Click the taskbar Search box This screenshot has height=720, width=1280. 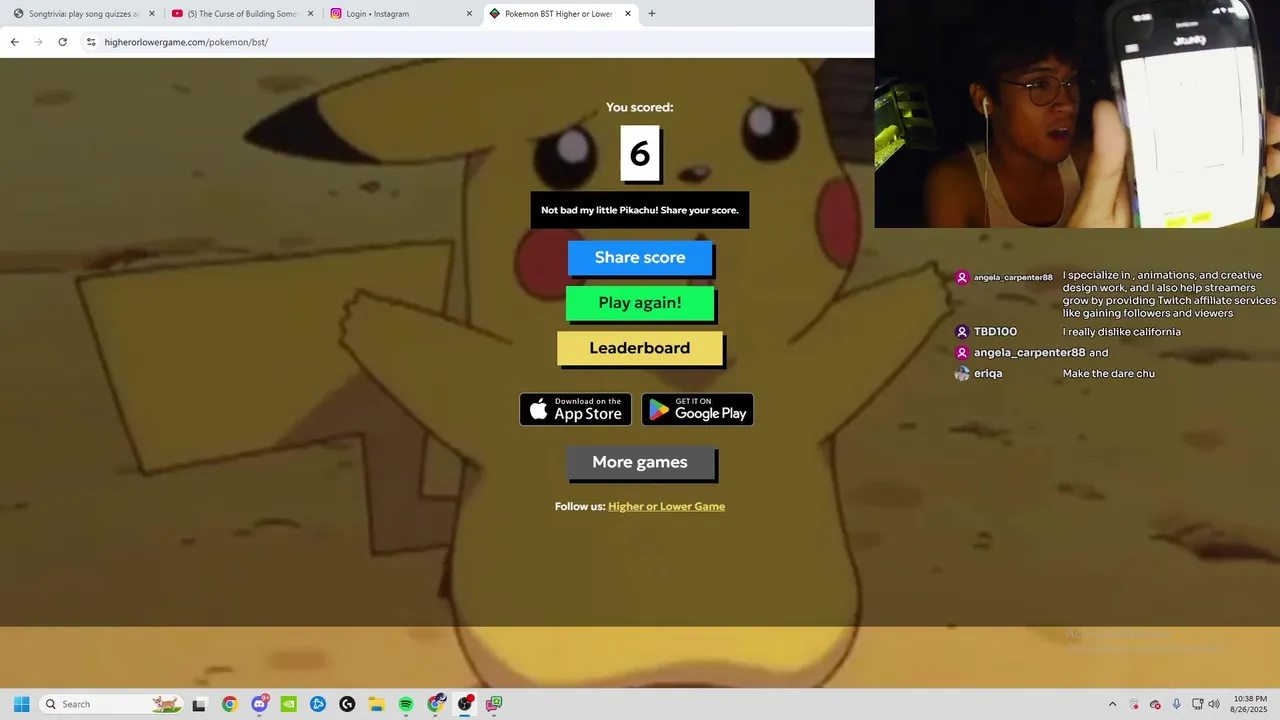pyautogui.click(x=113, y=704)
